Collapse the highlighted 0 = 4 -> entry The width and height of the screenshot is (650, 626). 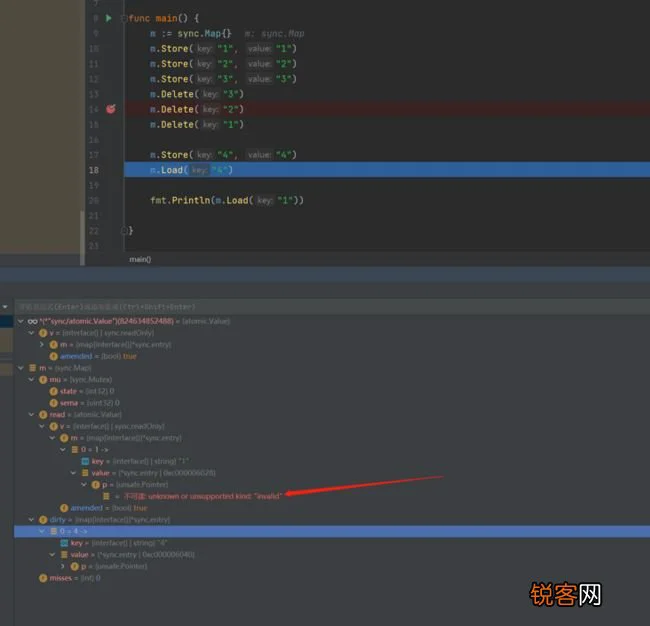pyautogui.click(x=41, y=531)
